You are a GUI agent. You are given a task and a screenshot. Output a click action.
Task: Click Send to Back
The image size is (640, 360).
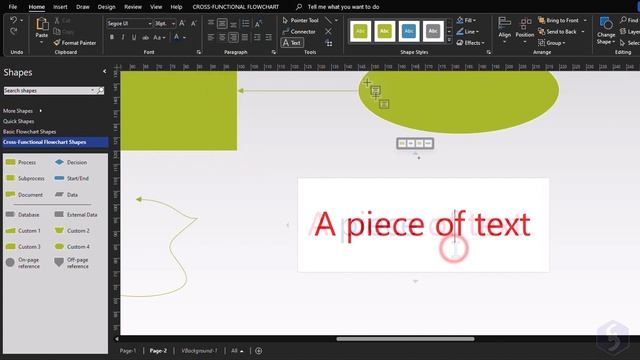557,31
